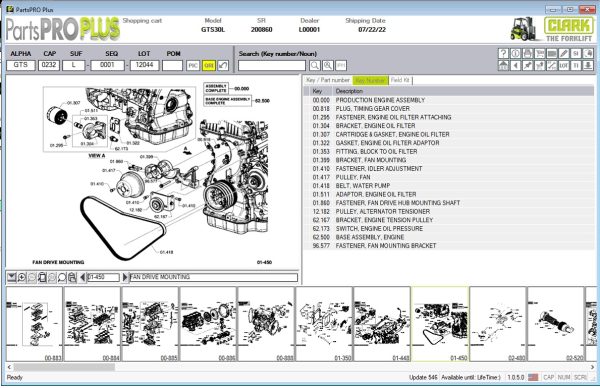Viewport: 600px width, 388px height.
Task: Go to next diagram page arrow
Action: [x=125, y=277]
